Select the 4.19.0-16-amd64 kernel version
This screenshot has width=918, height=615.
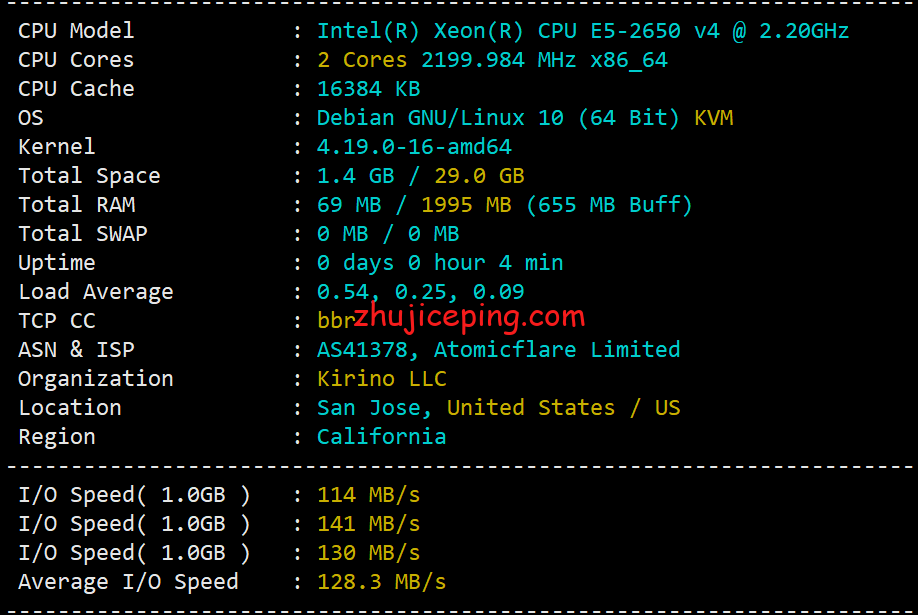point(415,146)
